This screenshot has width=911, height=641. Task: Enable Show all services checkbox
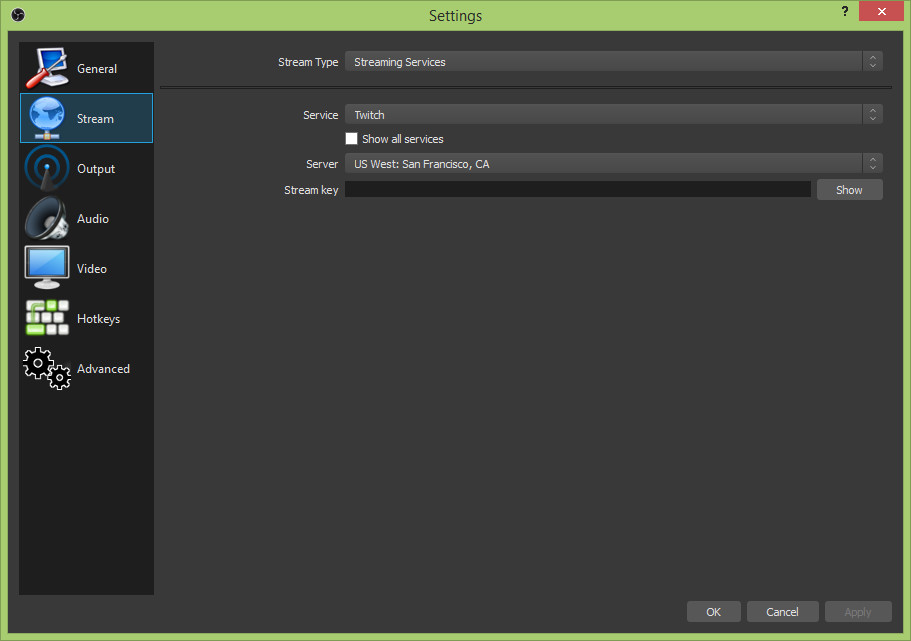click(x=352, y=139)
